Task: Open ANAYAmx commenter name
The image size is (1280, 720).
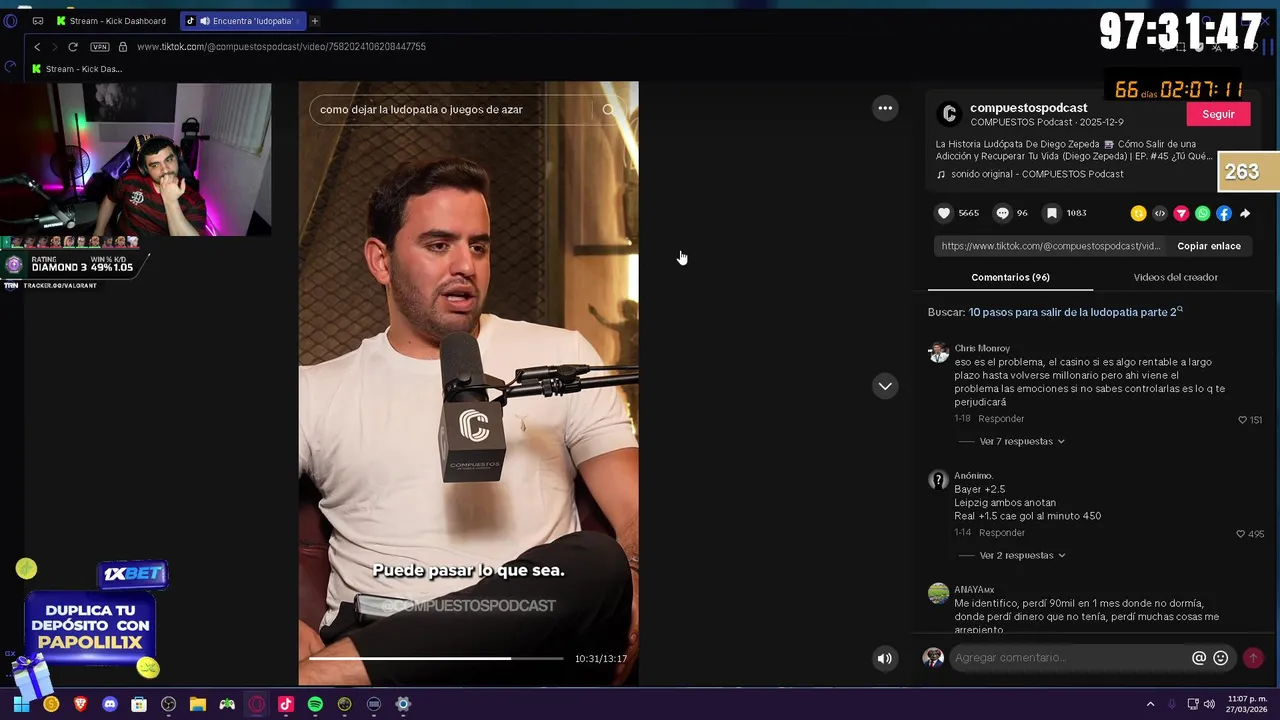Action: click(974, 590)
